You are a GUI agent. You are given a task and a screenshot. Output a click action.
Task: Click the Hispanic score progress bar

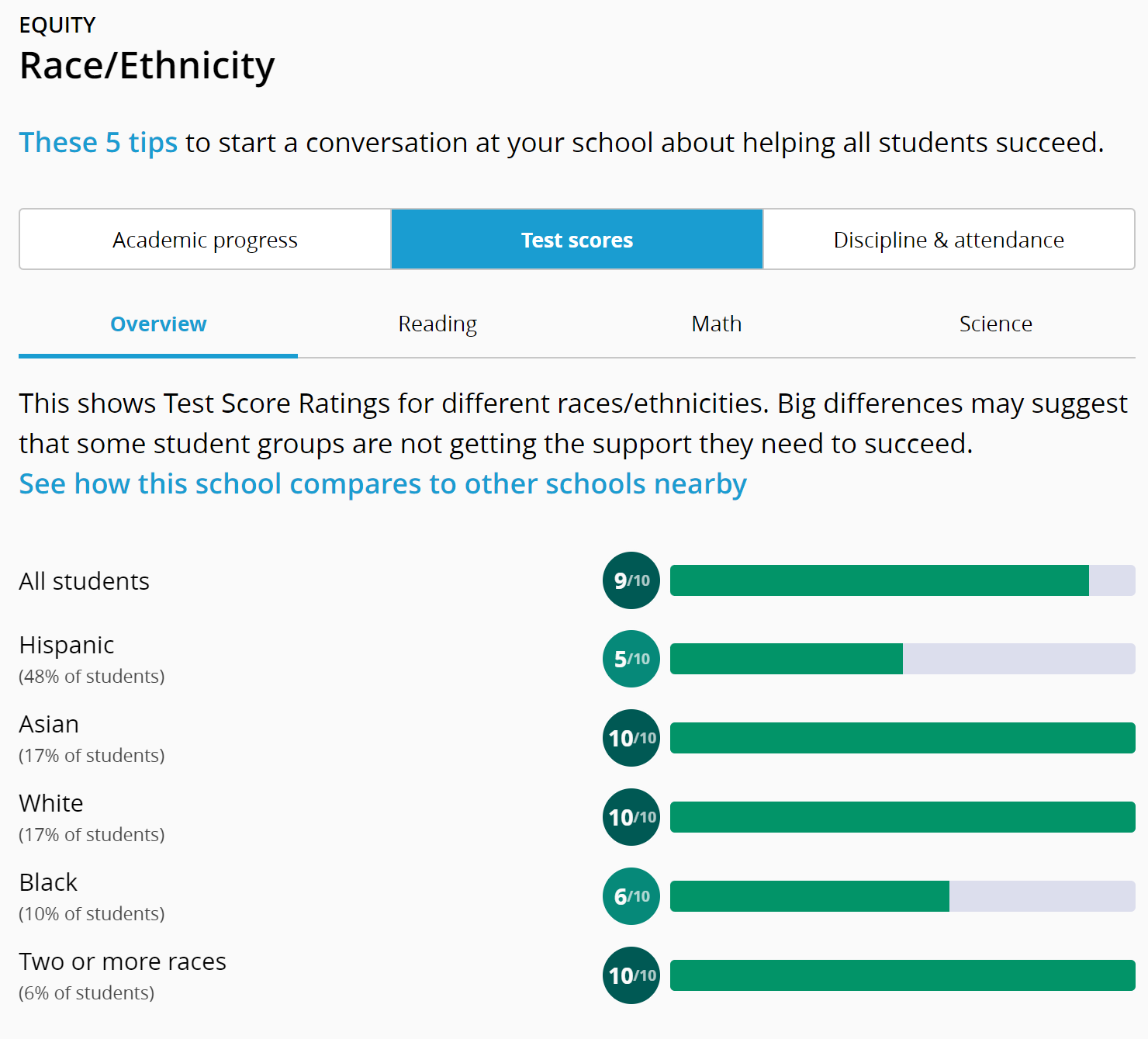902,659
